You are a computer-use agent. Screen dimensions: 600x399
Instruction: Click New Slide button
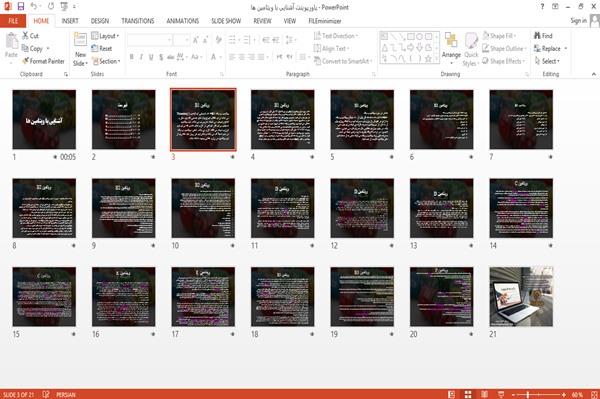click(x=80, y=49)
